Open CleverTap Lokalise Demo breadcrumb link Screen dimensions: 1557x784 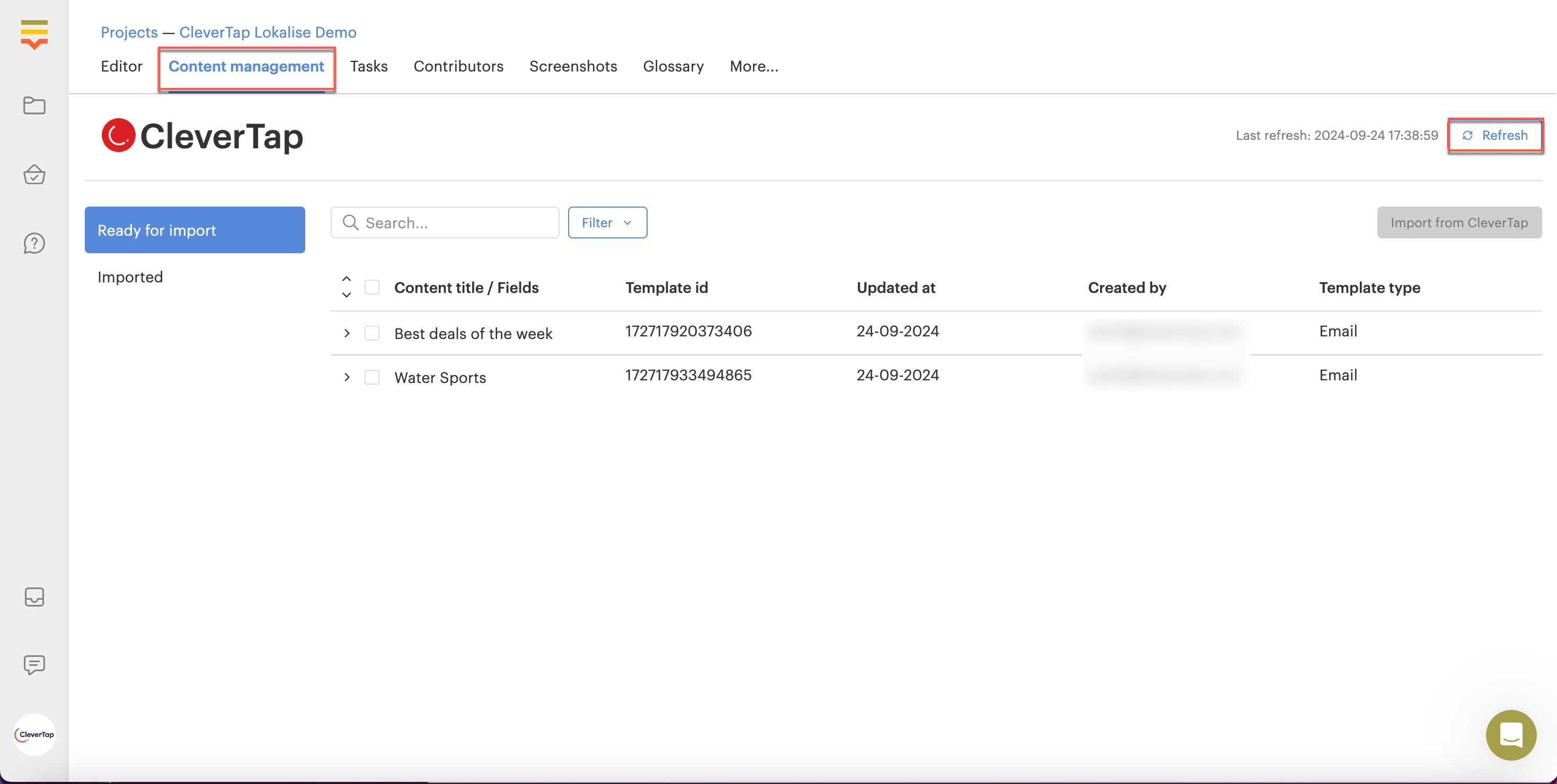tap(268, 32)
